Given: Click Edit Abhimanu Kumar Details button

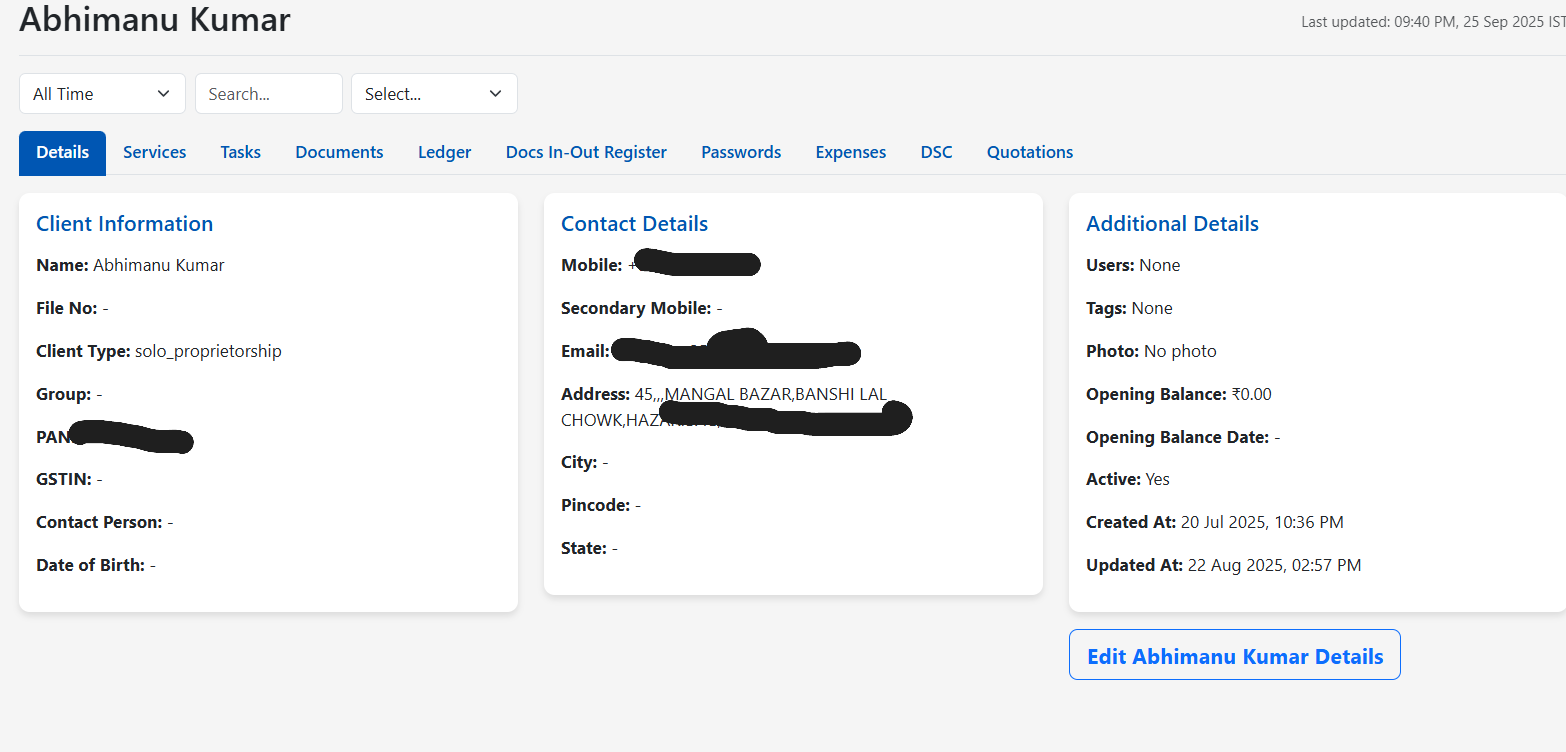Looking at the screenshot, I should pyautogui.click(x=1234, y=655).
